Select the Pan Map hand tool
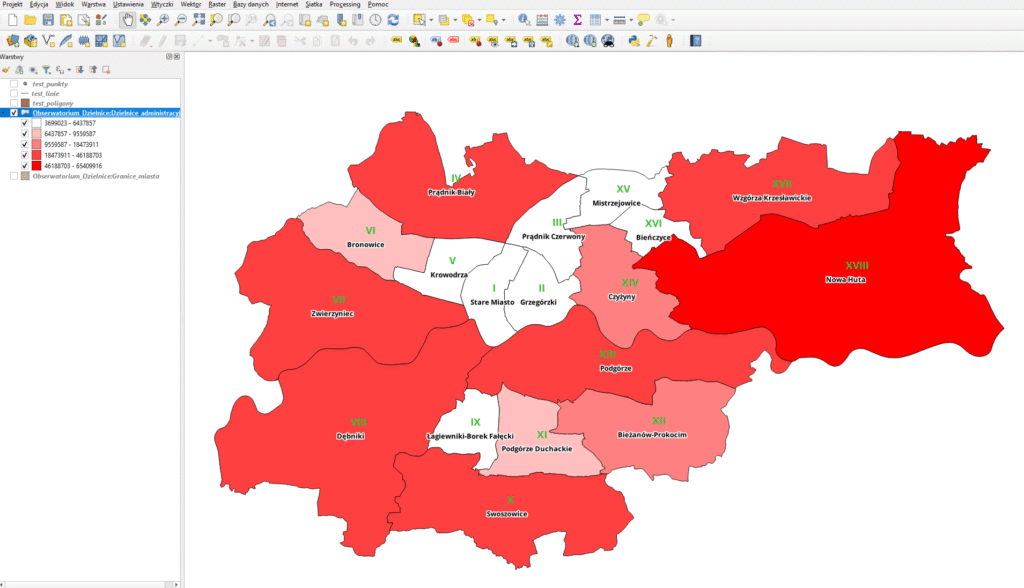 click(x=128, y=20)
